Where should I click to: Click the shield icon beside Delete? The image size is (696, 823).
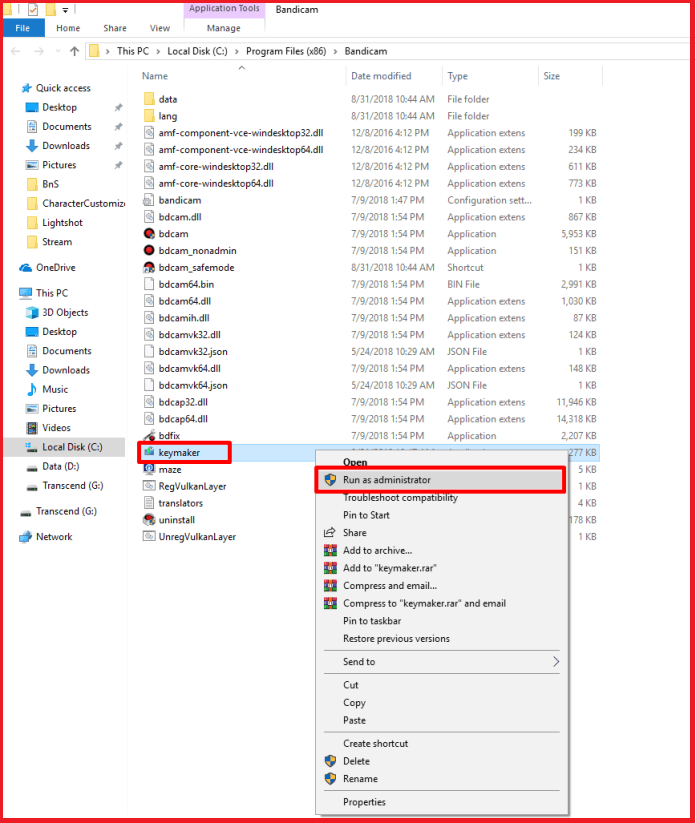(x=330, y=761)
